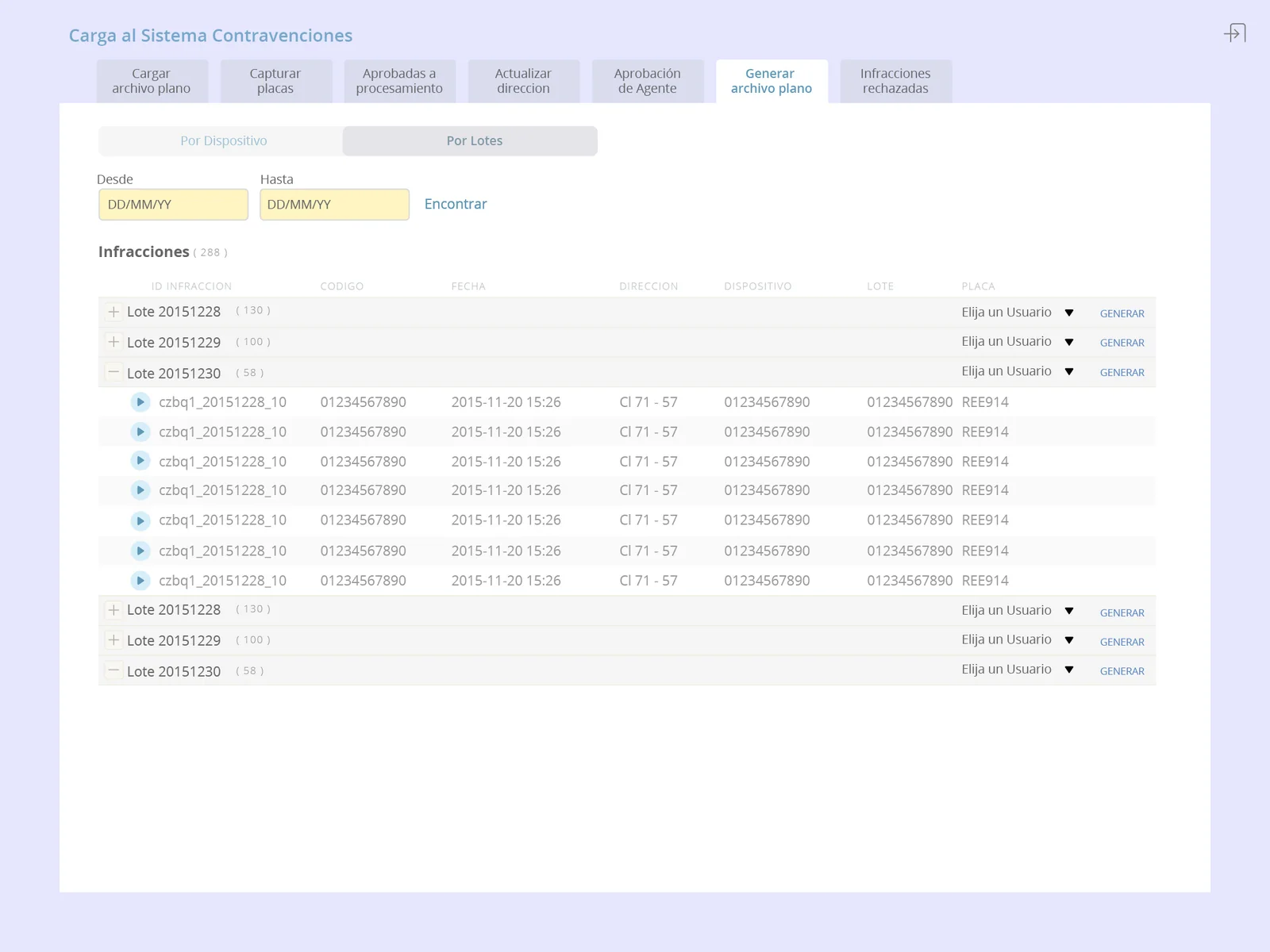Viewport: 1270px width, 952px height.
Task: Open user dropdown on the lower Lote 20151228 row
Action: (x=1018, y=611)
